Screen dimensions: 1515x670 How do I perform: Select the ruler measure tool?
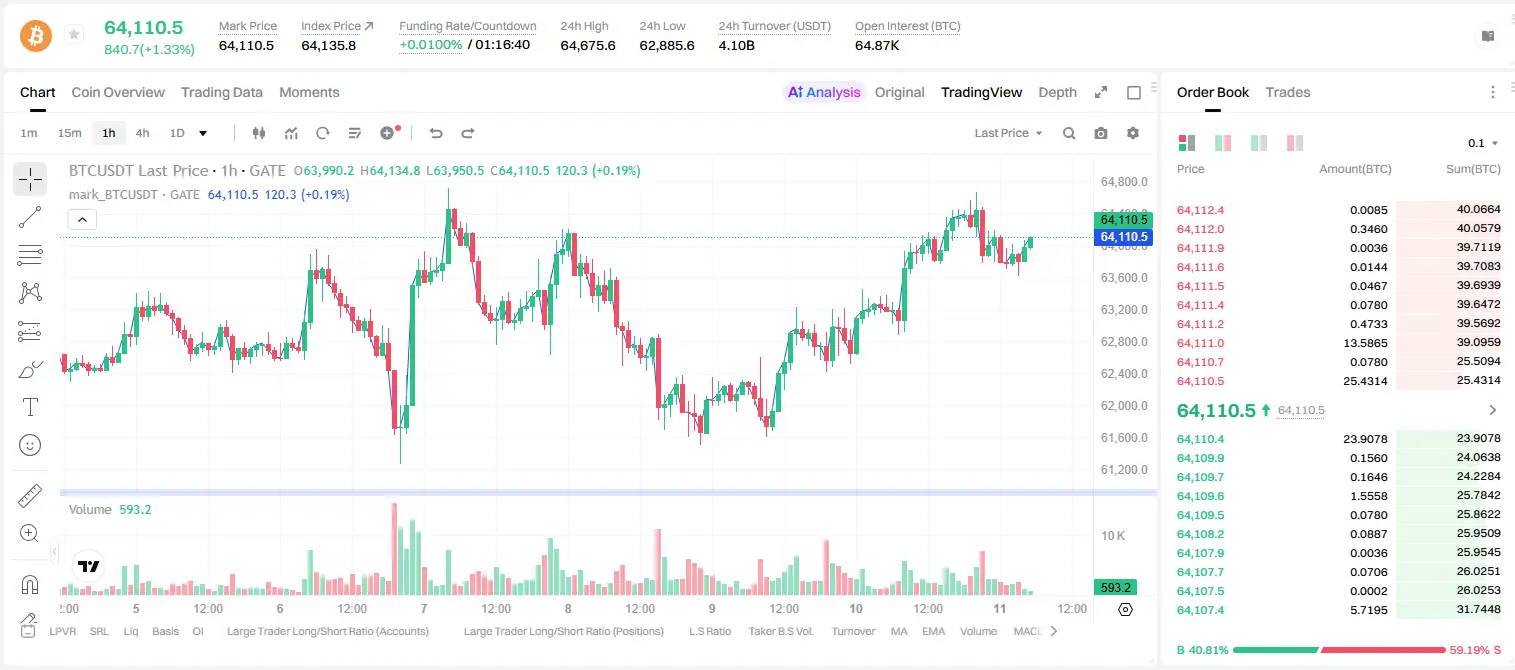click(x=30, y=496)
